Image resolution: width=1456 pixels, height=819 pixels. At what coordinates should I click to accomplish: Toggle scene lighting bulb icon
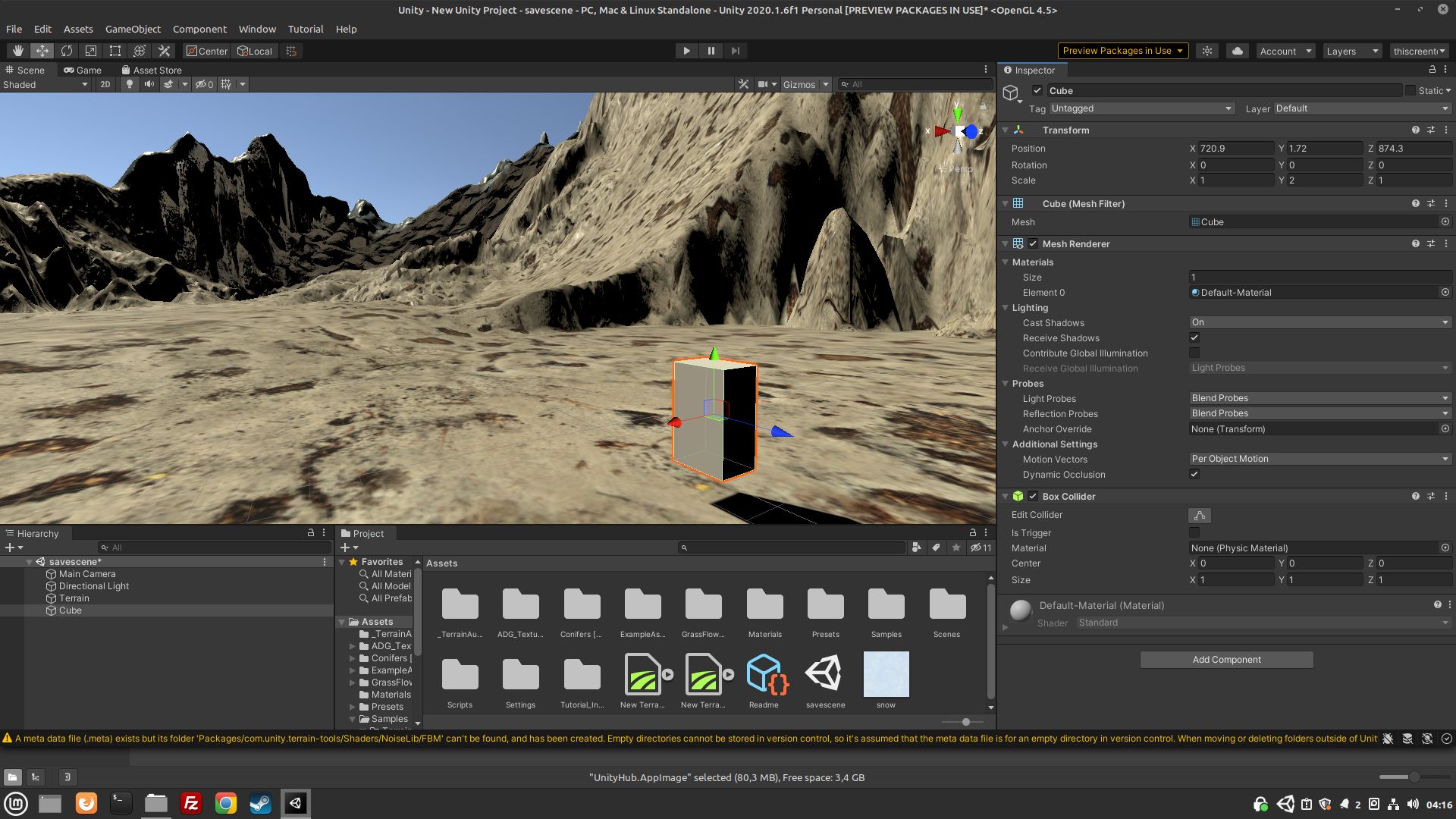(130, 84)
